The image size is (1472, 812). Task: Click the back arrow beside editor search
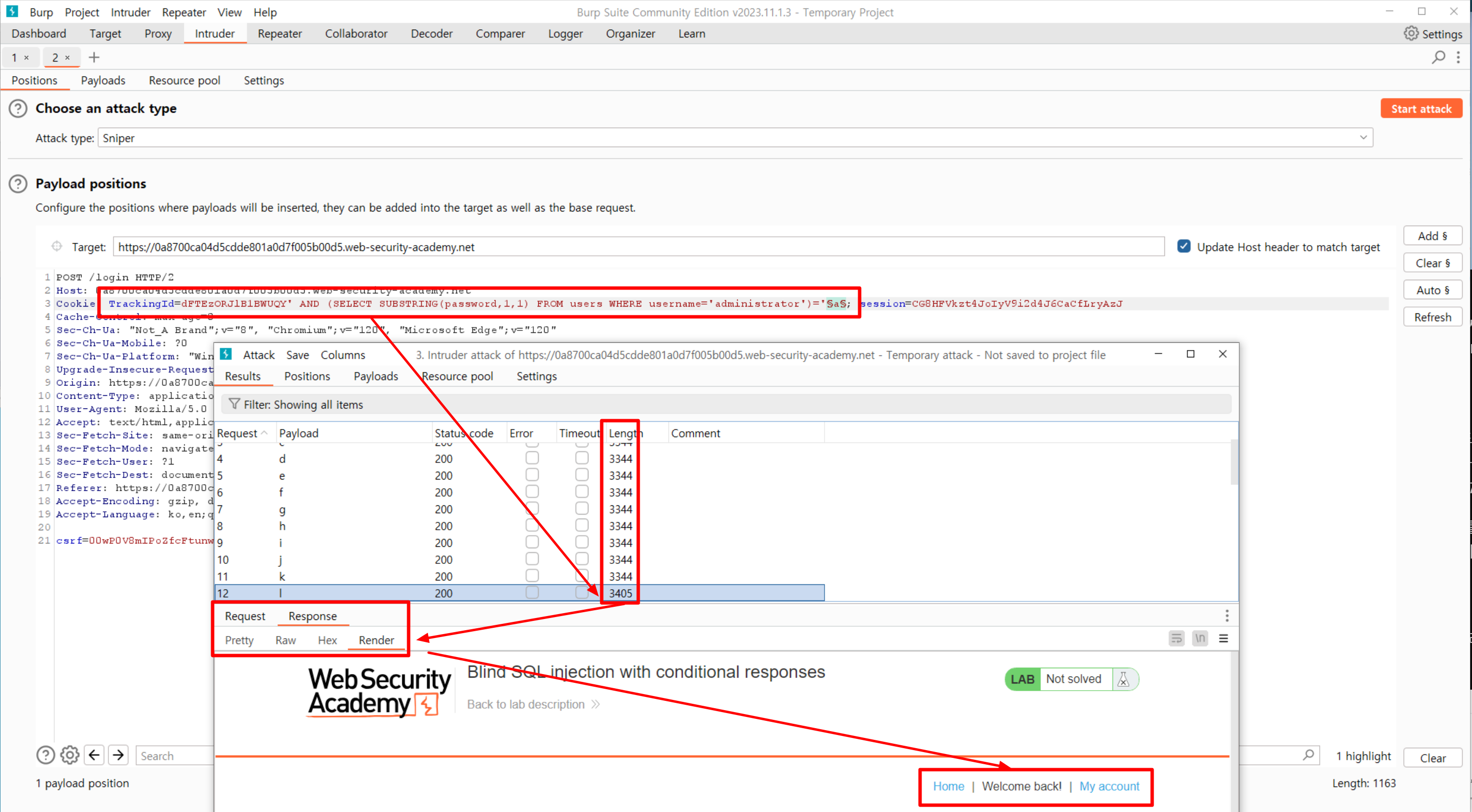(94, 755)
